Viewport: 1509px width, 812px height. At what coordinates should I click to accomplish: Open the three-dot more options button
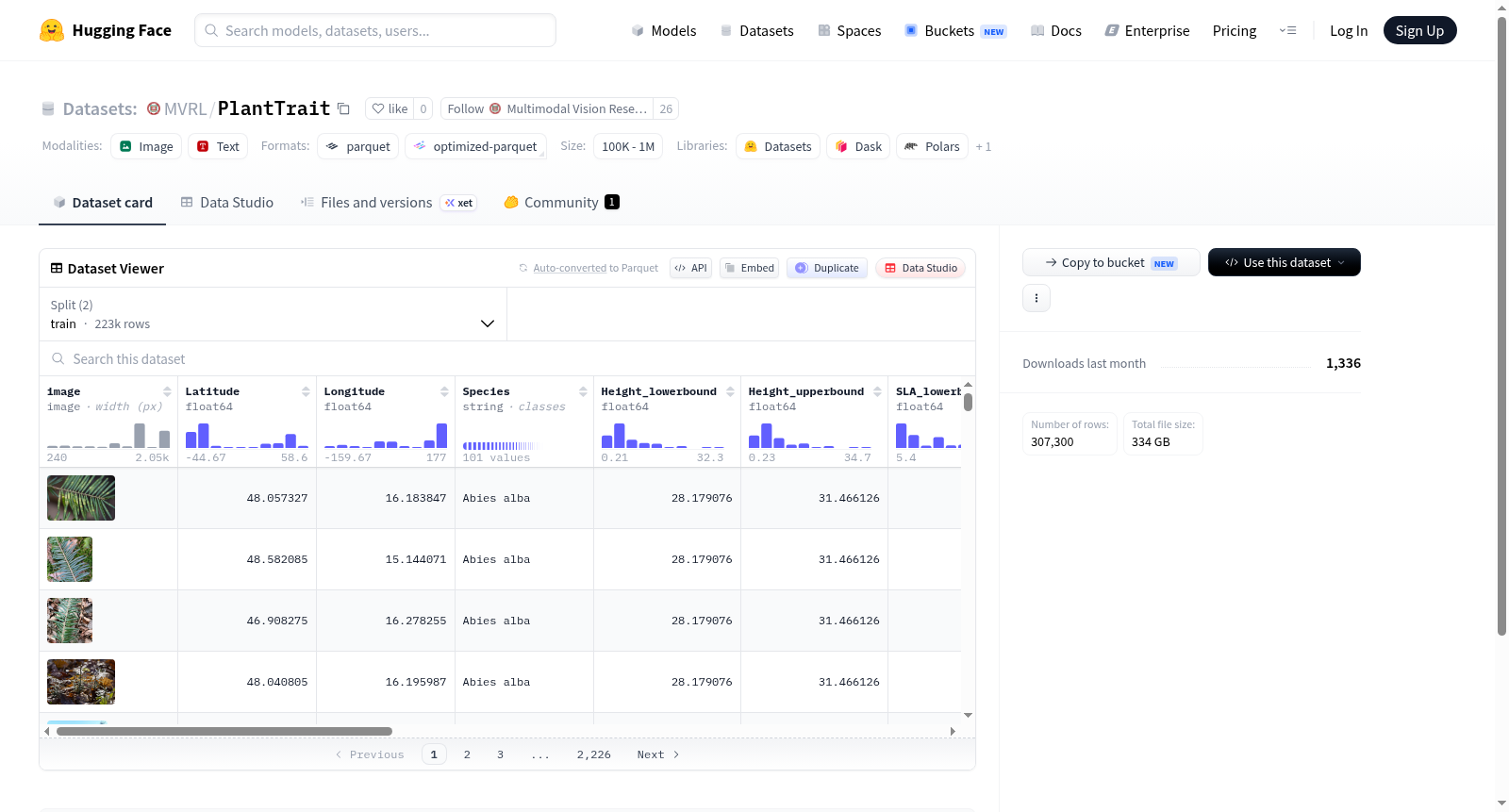point(1036,298)
